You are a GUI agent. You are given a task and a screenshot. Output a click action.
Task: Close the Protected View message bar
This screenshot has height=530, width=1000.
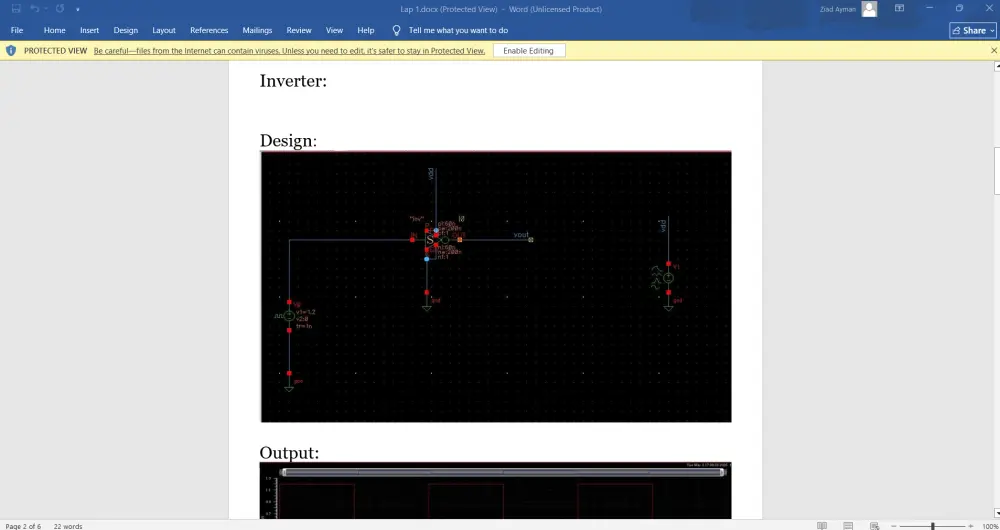click(x=993, y=50)
